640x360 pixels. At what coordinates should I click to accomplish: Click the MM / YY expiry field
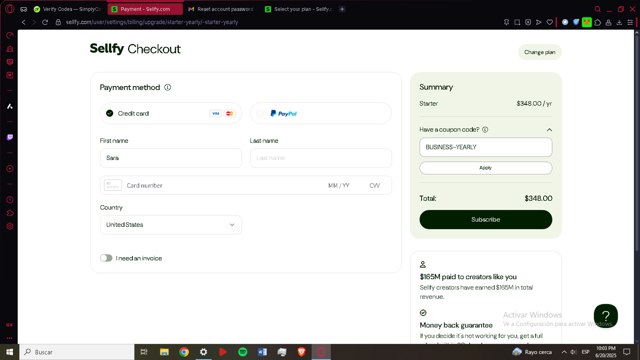(x=338, y=185)
